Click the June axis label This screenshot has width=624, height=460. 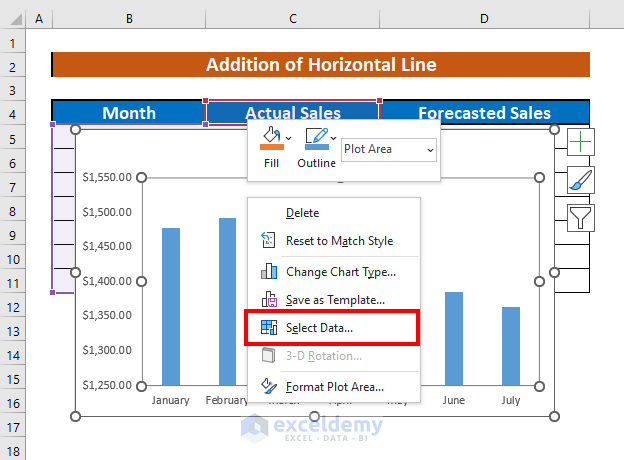pyautogui.click(x=454, y=400)
